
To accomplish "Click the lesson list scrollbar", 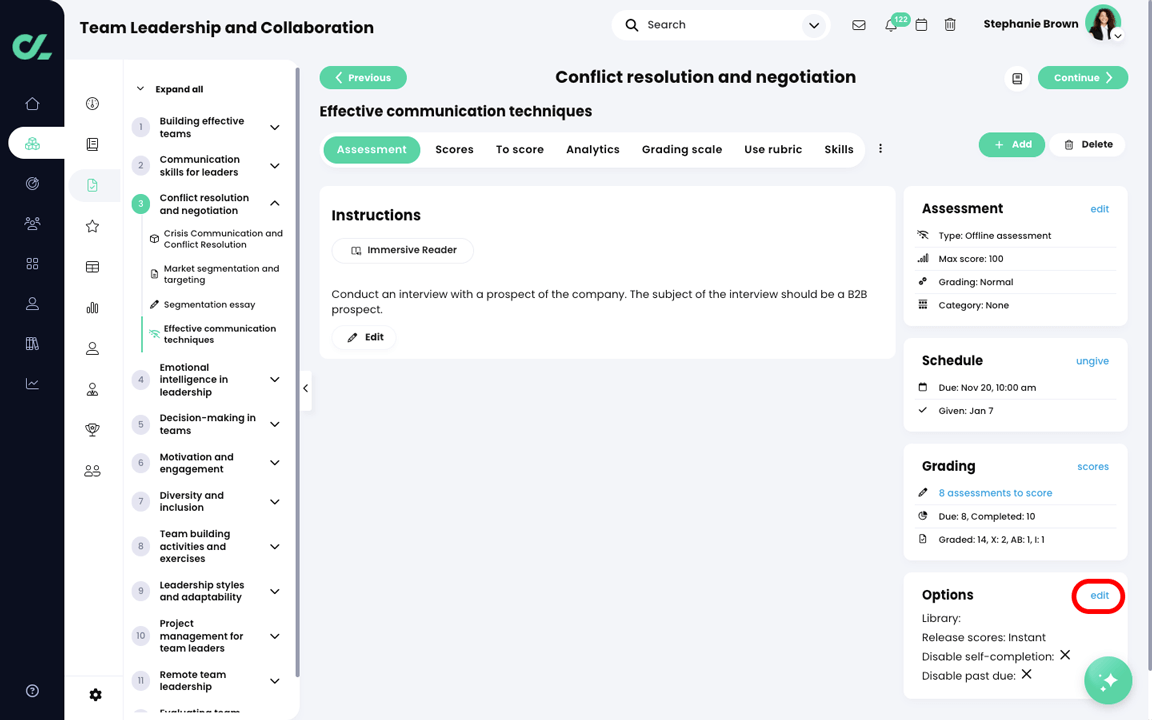I will (298, 371).
